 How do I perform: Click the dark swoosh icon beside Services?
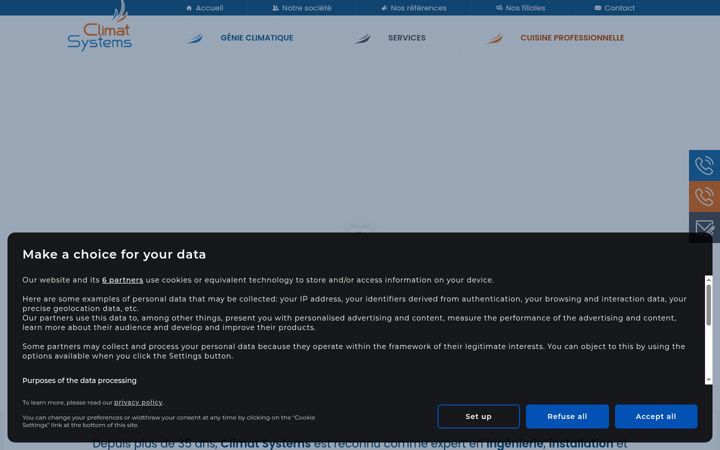point(362,39)
